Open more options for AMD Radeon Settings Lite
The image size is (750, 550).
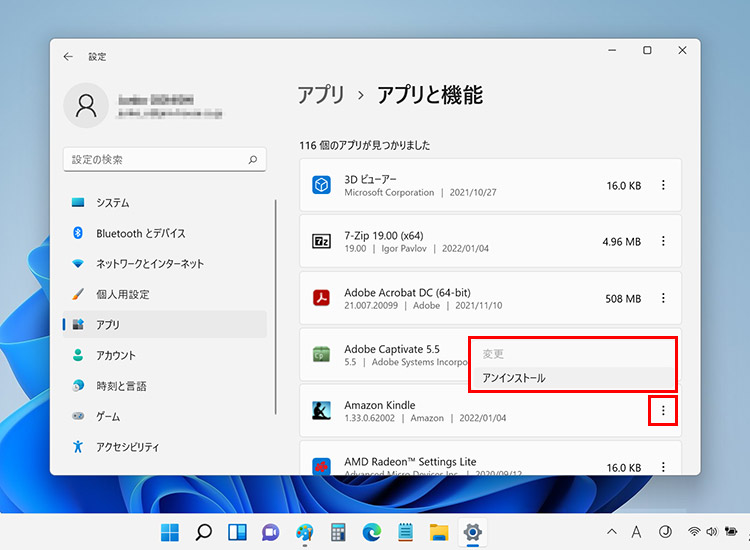(663, 466)
